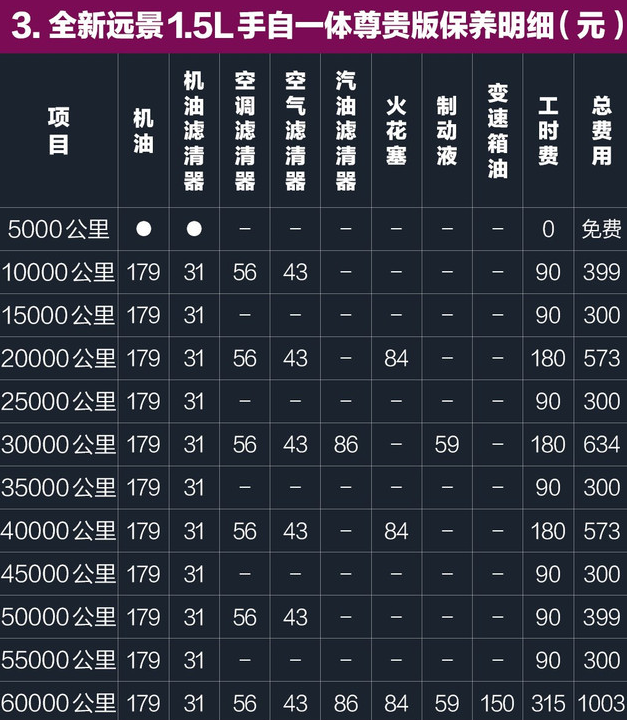Select the 634 total cost cell
Screen dimensions: 627x720
[x=601, y=444]
